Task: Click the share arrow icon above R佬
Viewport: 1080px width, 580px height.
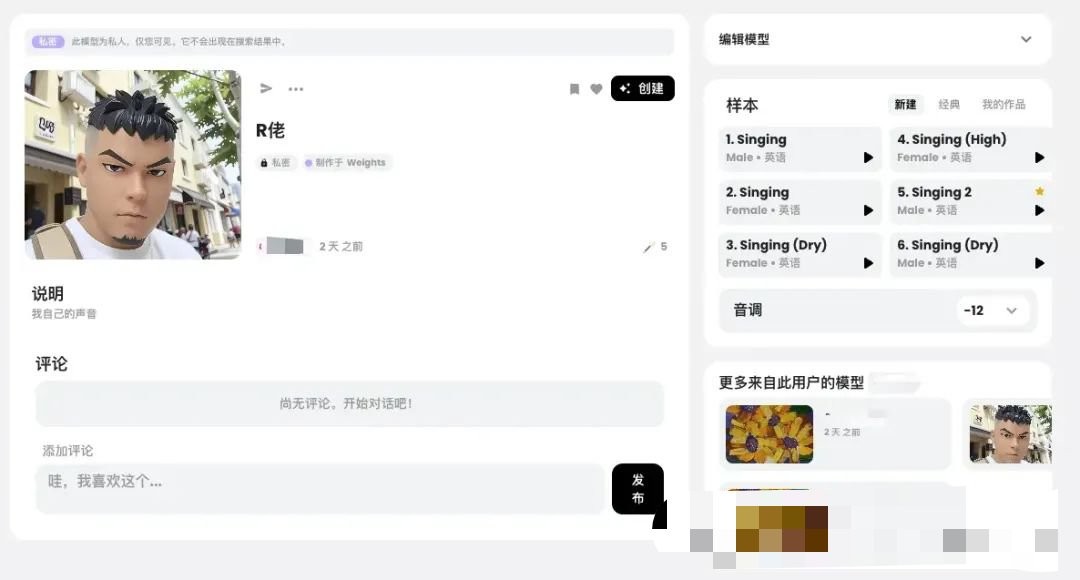Action: pos(266,88)
